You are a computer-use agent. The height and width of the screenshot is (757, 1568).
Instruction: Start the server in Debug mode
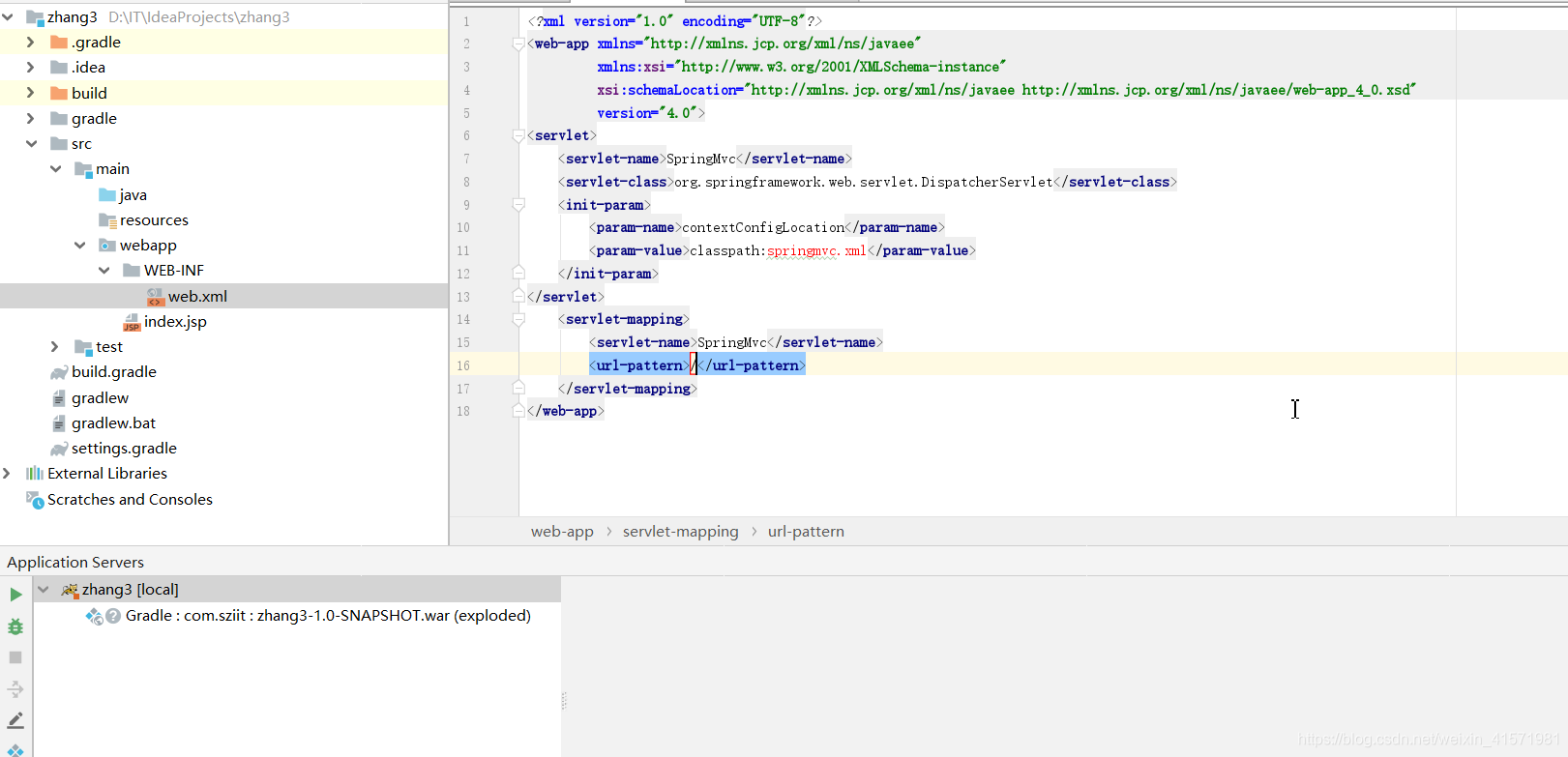[x=15, y=626]
